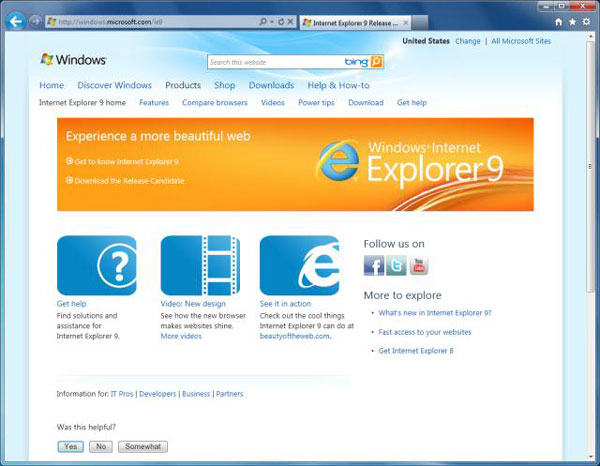Focus the Search this website box

(275, 62)
